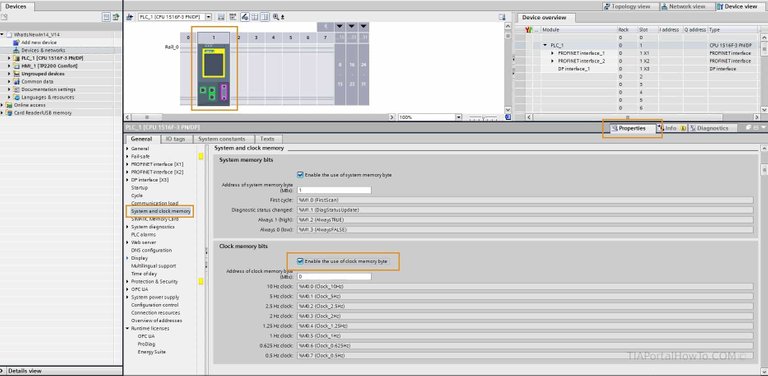Expand Ungrouped devices node
Screen dimensions: 768x376
point(9,74)
